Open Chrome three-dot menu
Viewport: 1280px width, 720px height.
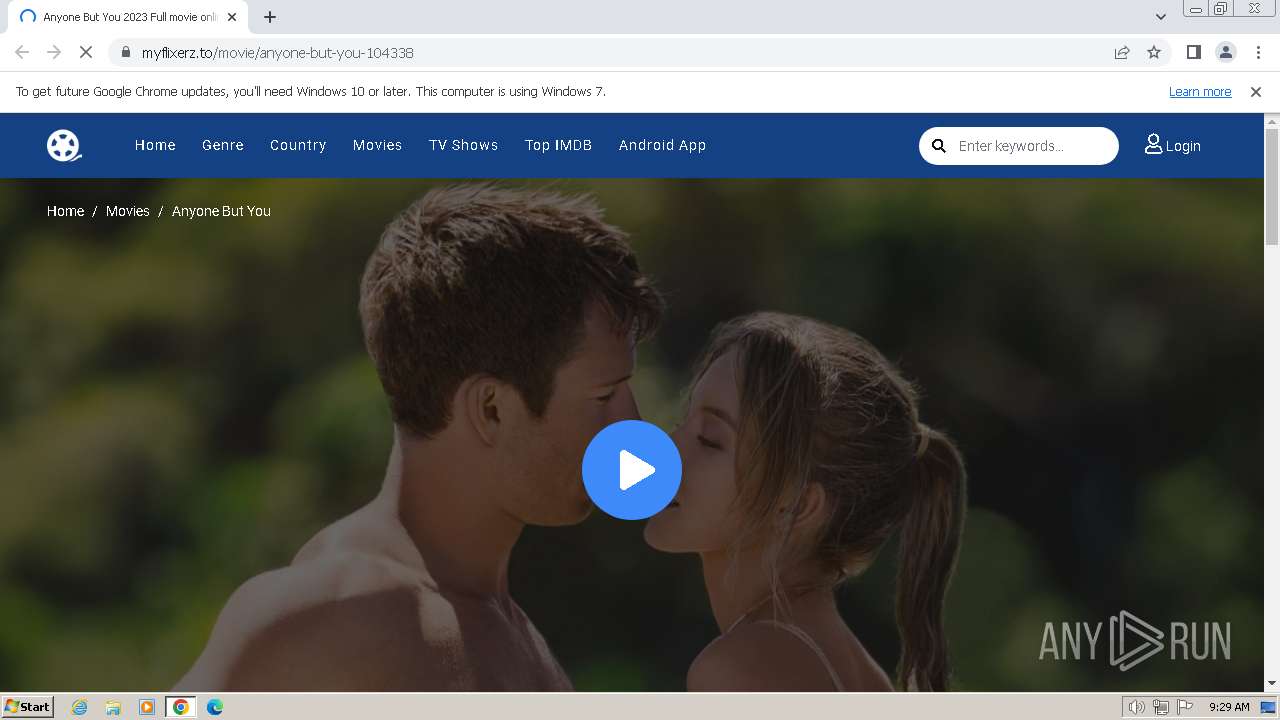pos(1258,52)
